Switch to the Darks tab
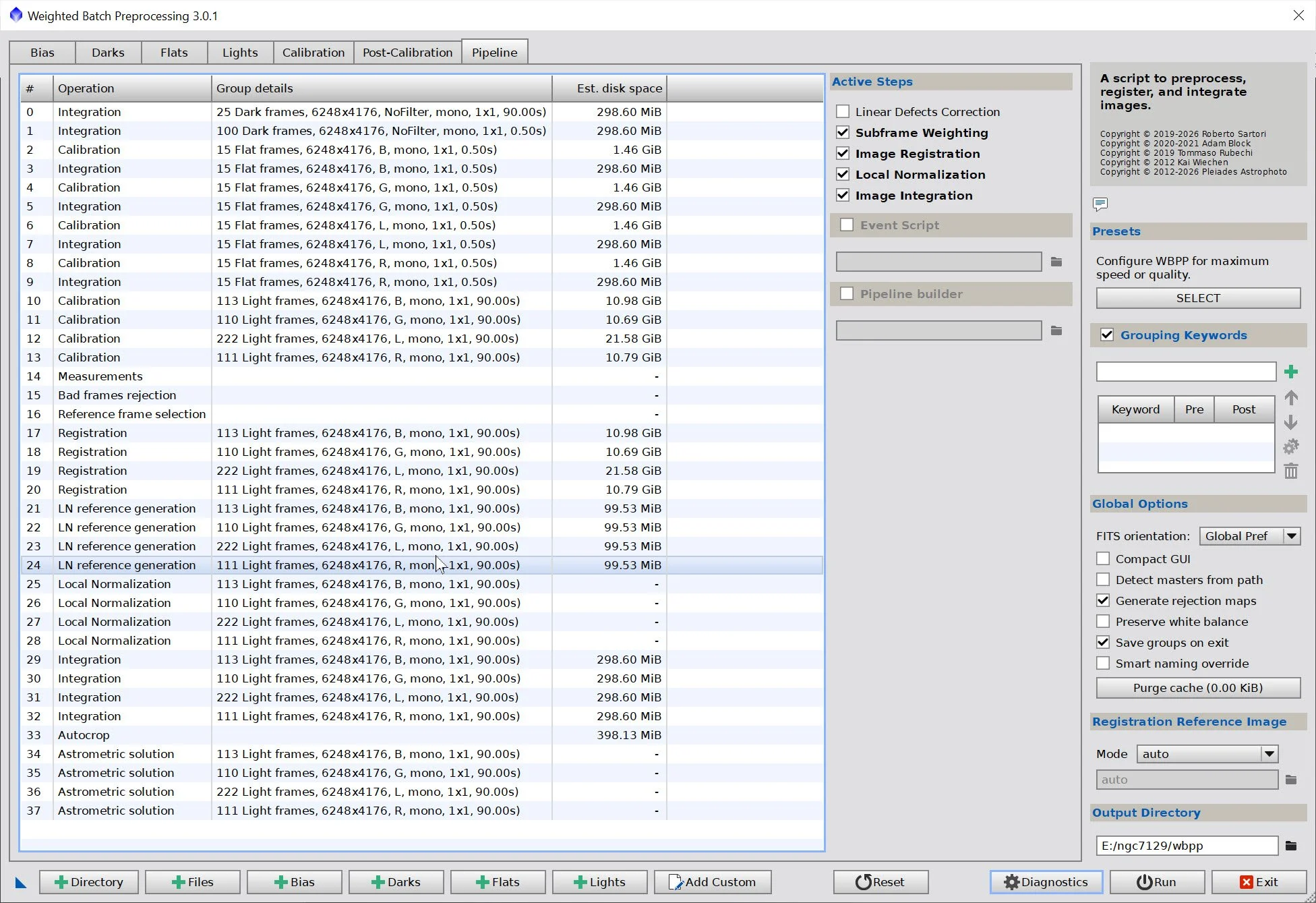Screen dimensions: 1316x903 point(108,53)
